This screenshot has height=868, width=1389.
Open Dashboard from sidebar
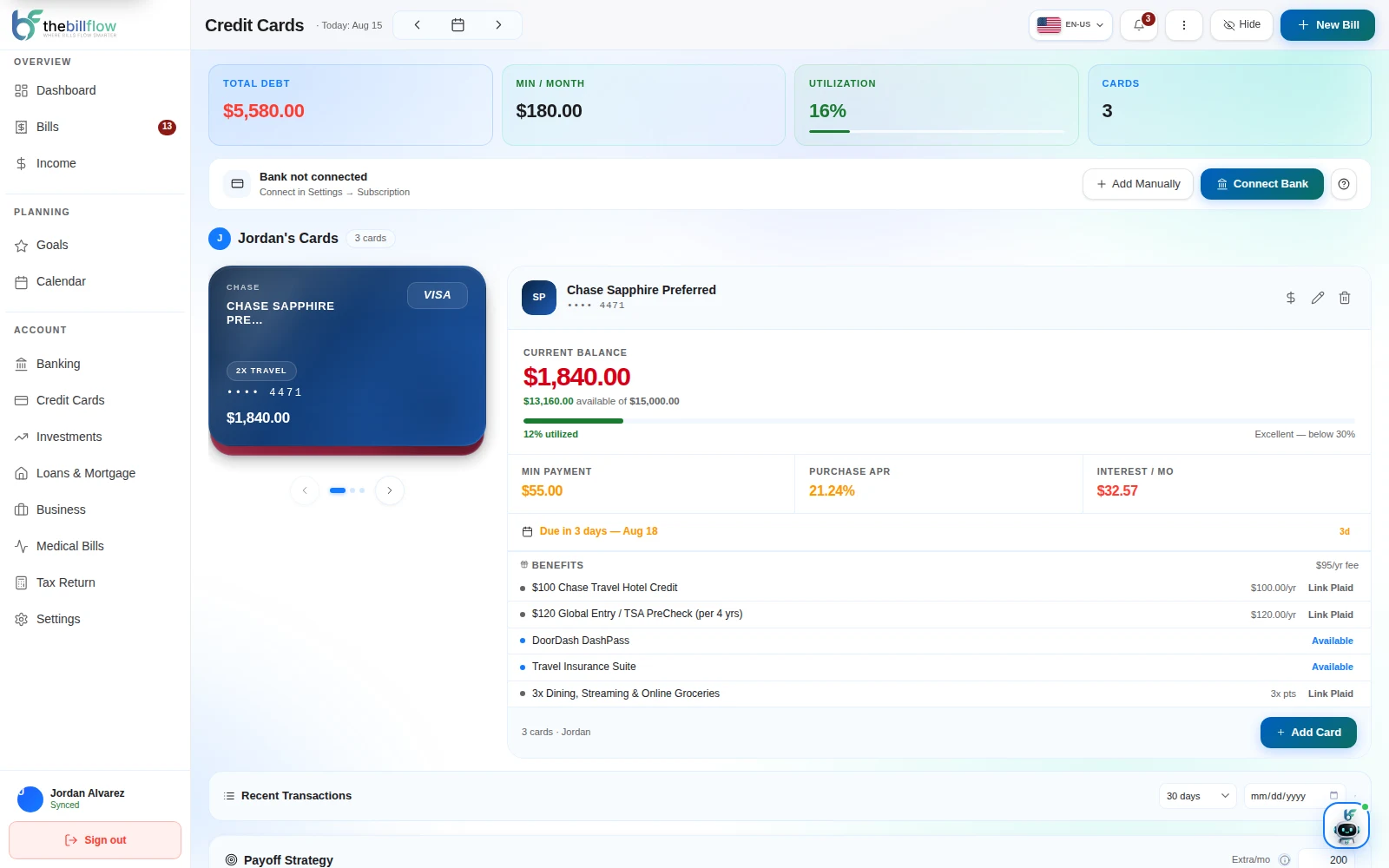tap(95, 90)
